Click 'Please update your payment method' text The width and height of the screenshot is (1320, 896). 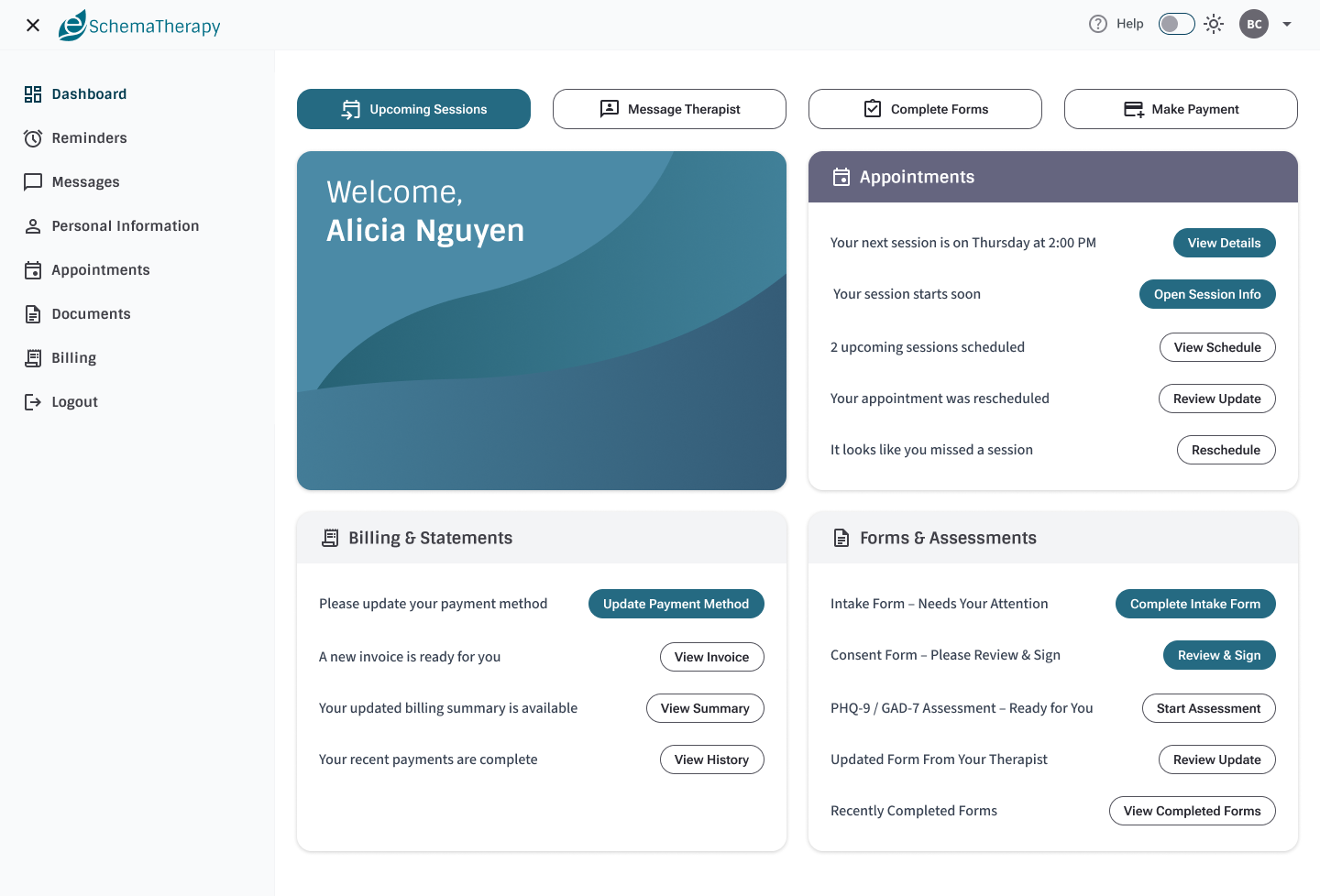coord(434,604)
